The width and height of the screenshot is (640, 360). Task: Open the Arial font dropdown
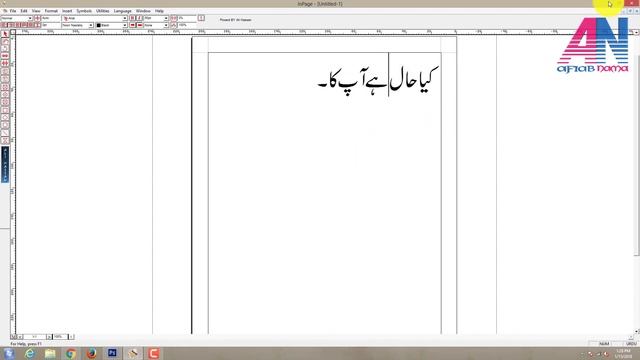(125, 18)
